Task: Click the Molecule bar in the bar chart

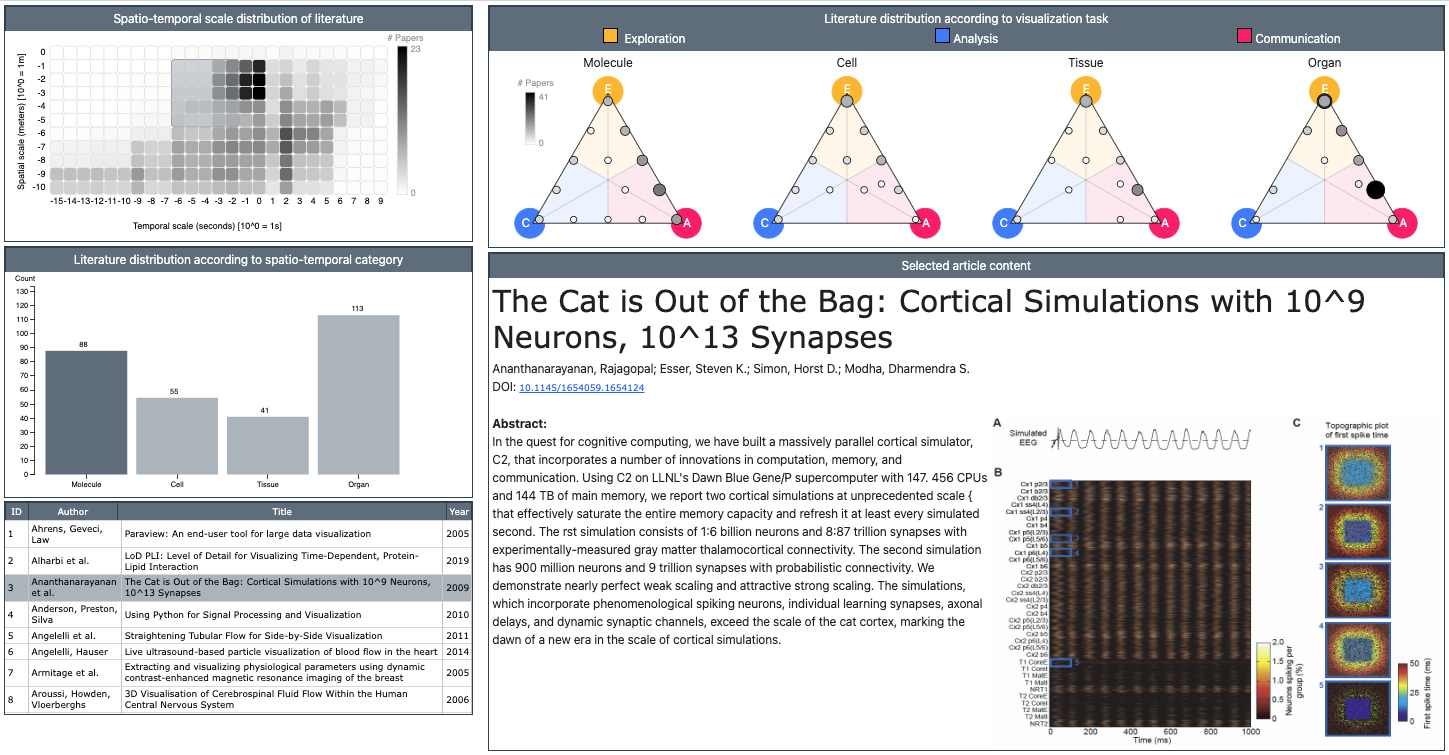Action: point(86,412)
